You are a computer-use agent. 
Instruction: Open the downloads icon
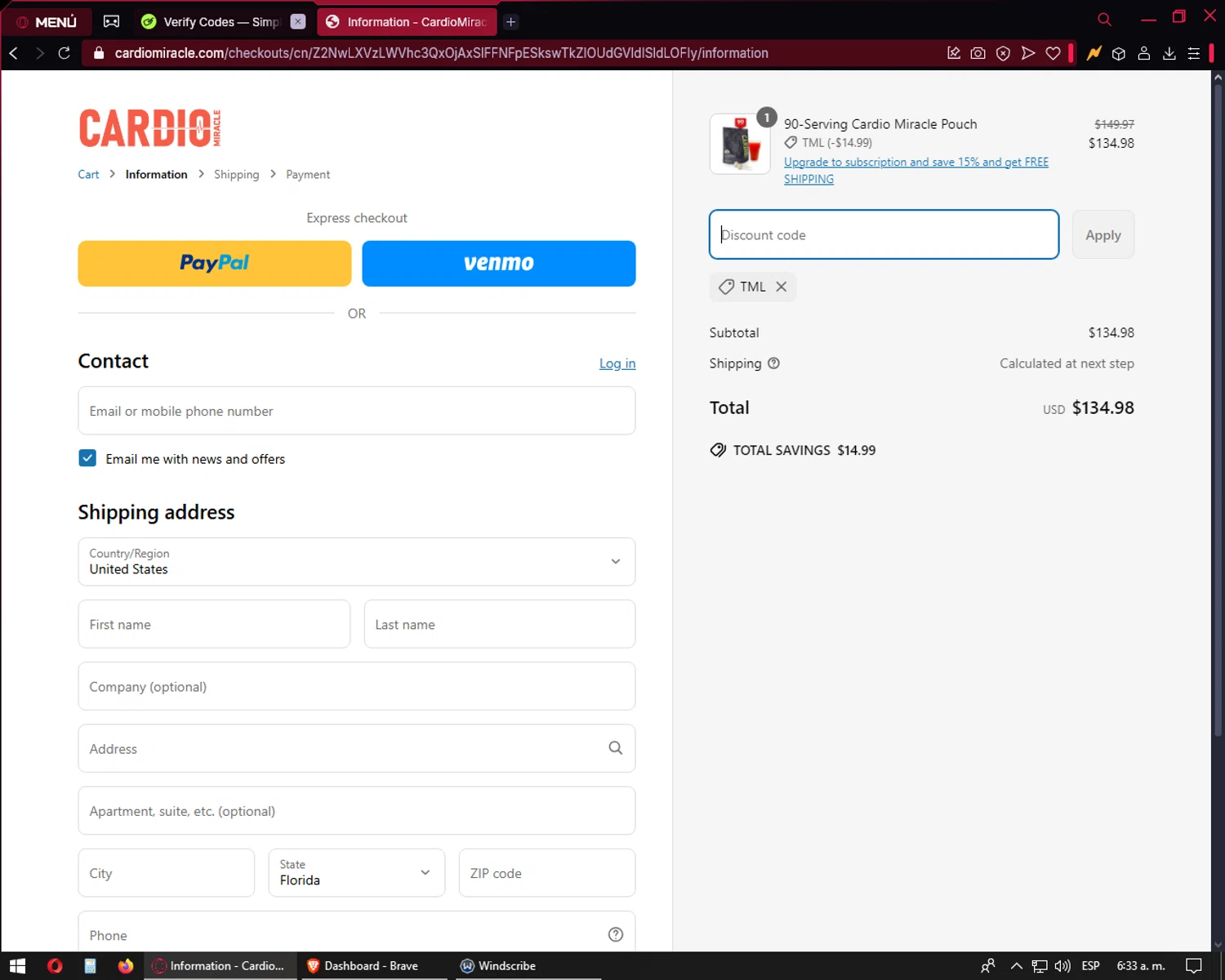1169,53
